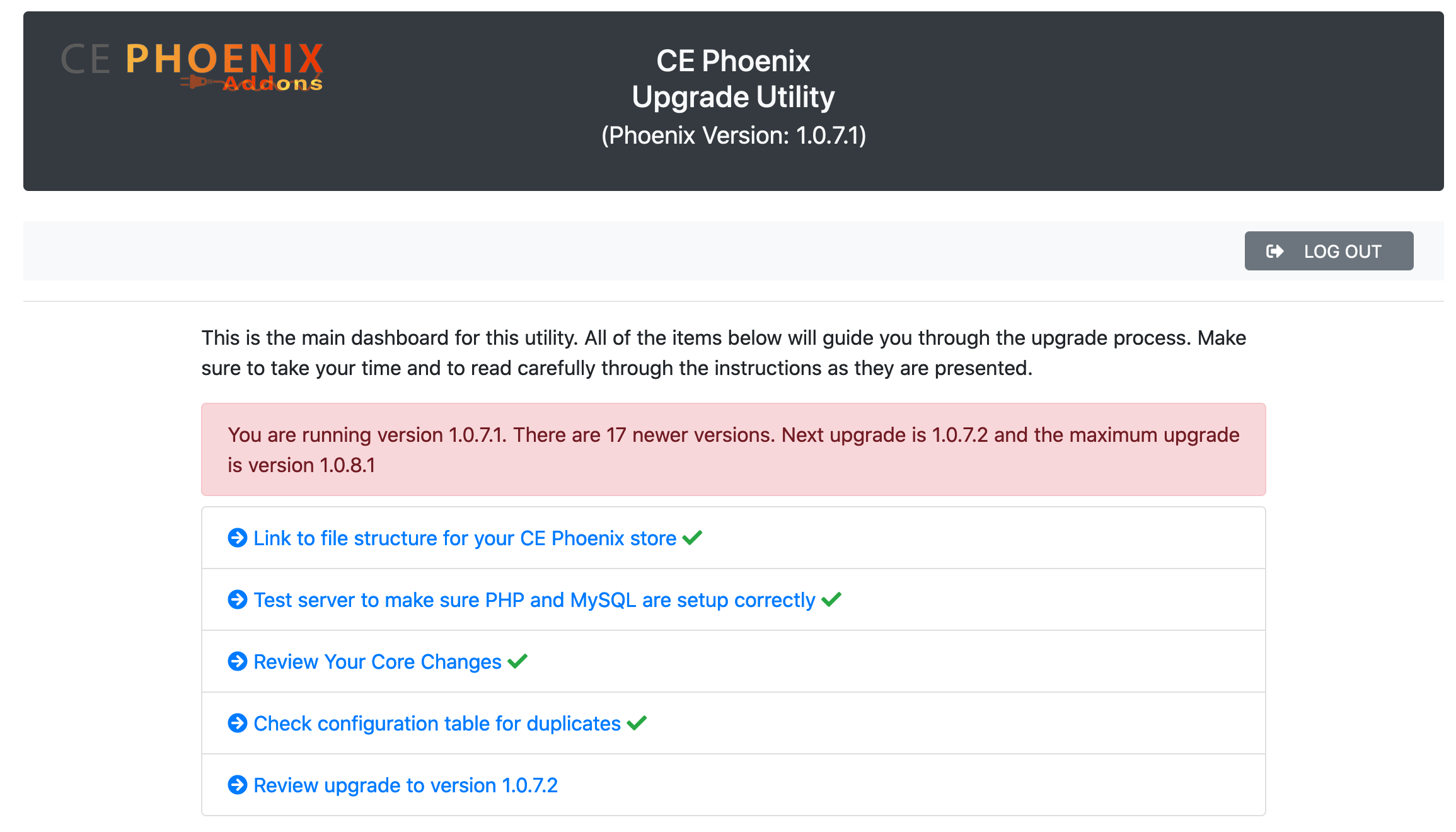The image size is (1456, 832).
Task: Click the CE Phoenix Addons logo
Action: 192,67
